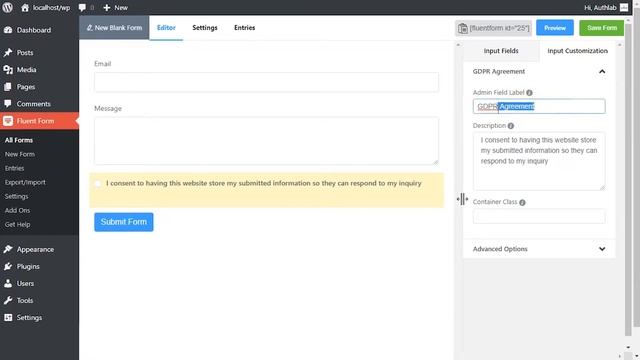Viewport: 640px width, 360px height.
Task: Open Entries in Fluent Form submenu
Action: [x=14, y=168]
